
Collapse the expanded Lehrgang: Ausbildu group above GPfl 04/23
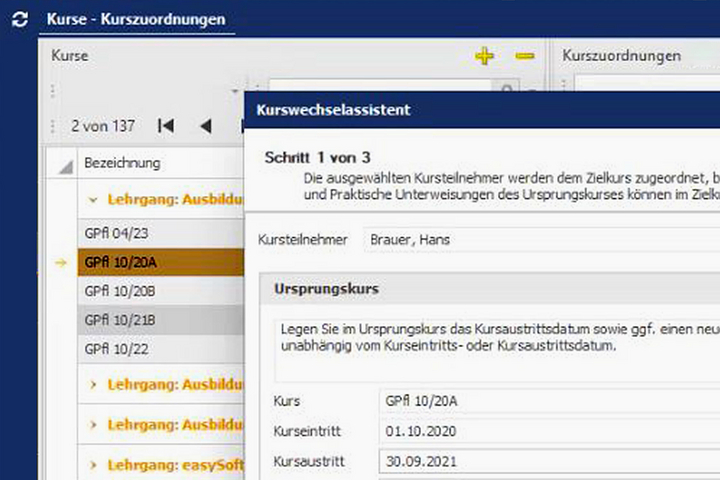tap(93, 200)
